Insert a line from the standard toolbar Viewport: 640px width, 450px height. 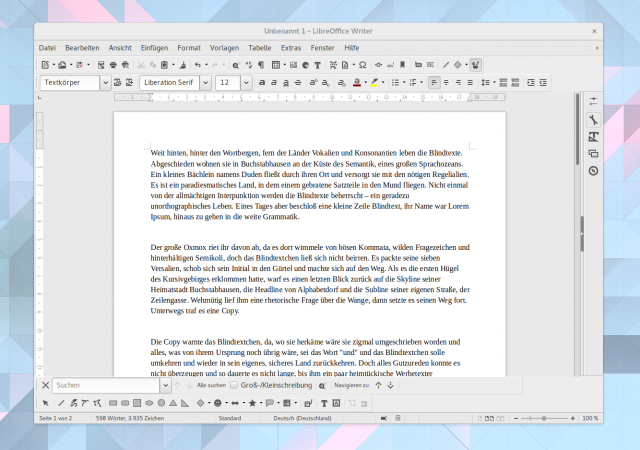pyautogui.click(x=446, y=65)
